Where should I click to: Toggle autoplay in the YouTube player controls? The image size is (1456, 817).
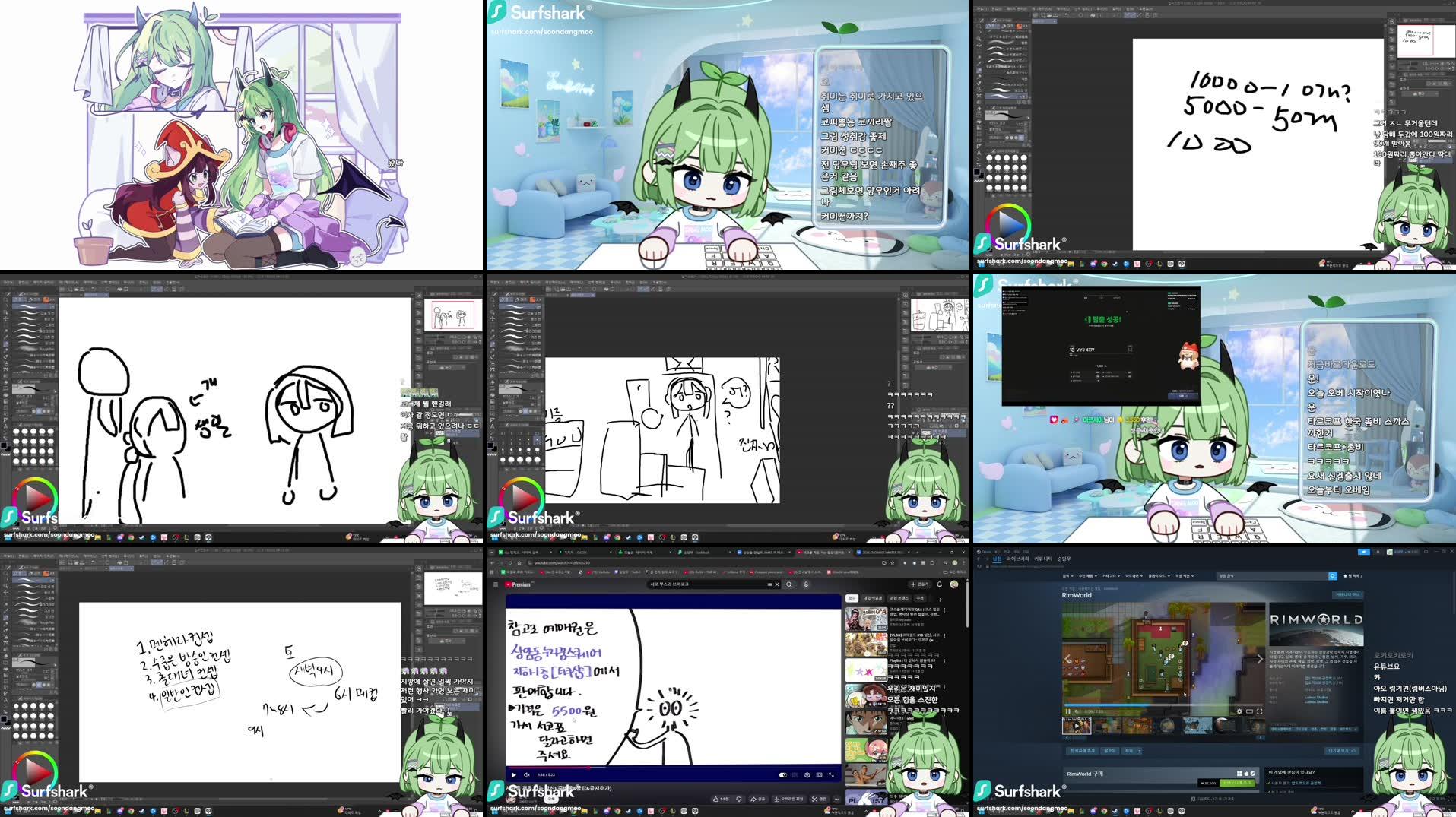(783, 775)
